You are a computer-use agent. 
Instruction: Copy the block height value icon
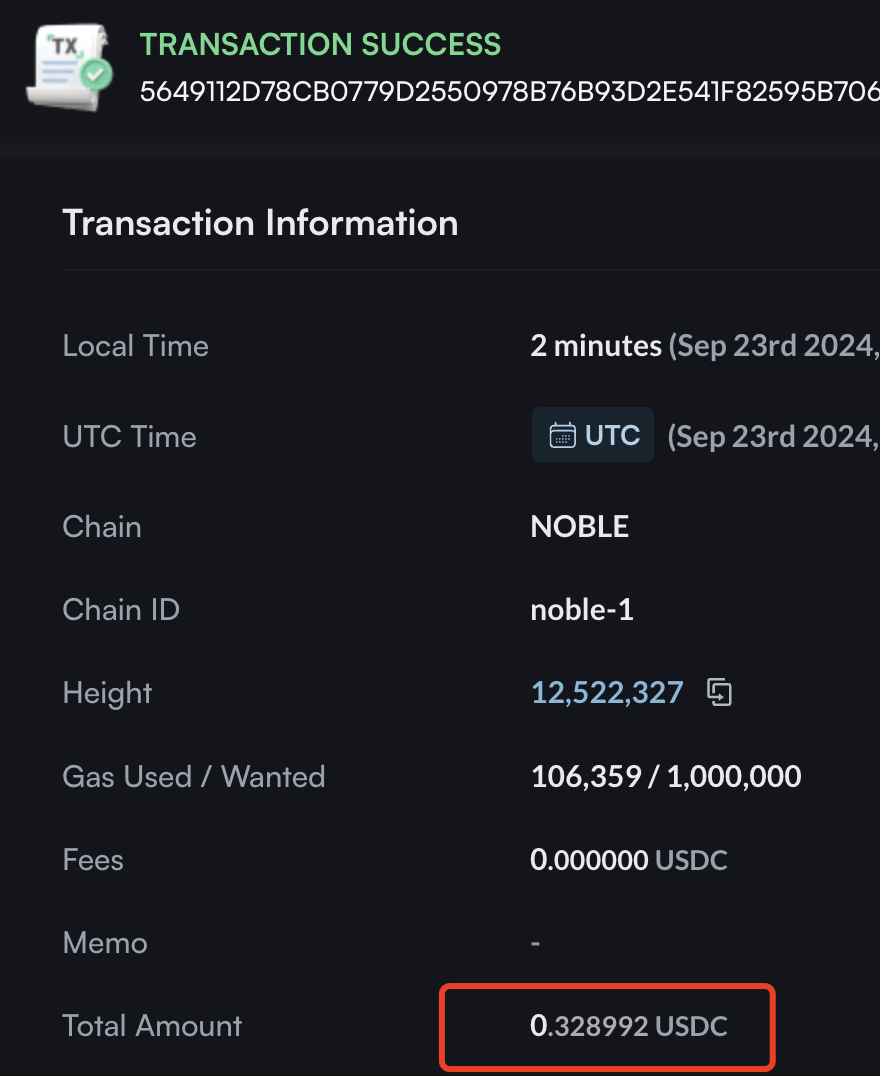coord(719,692)
